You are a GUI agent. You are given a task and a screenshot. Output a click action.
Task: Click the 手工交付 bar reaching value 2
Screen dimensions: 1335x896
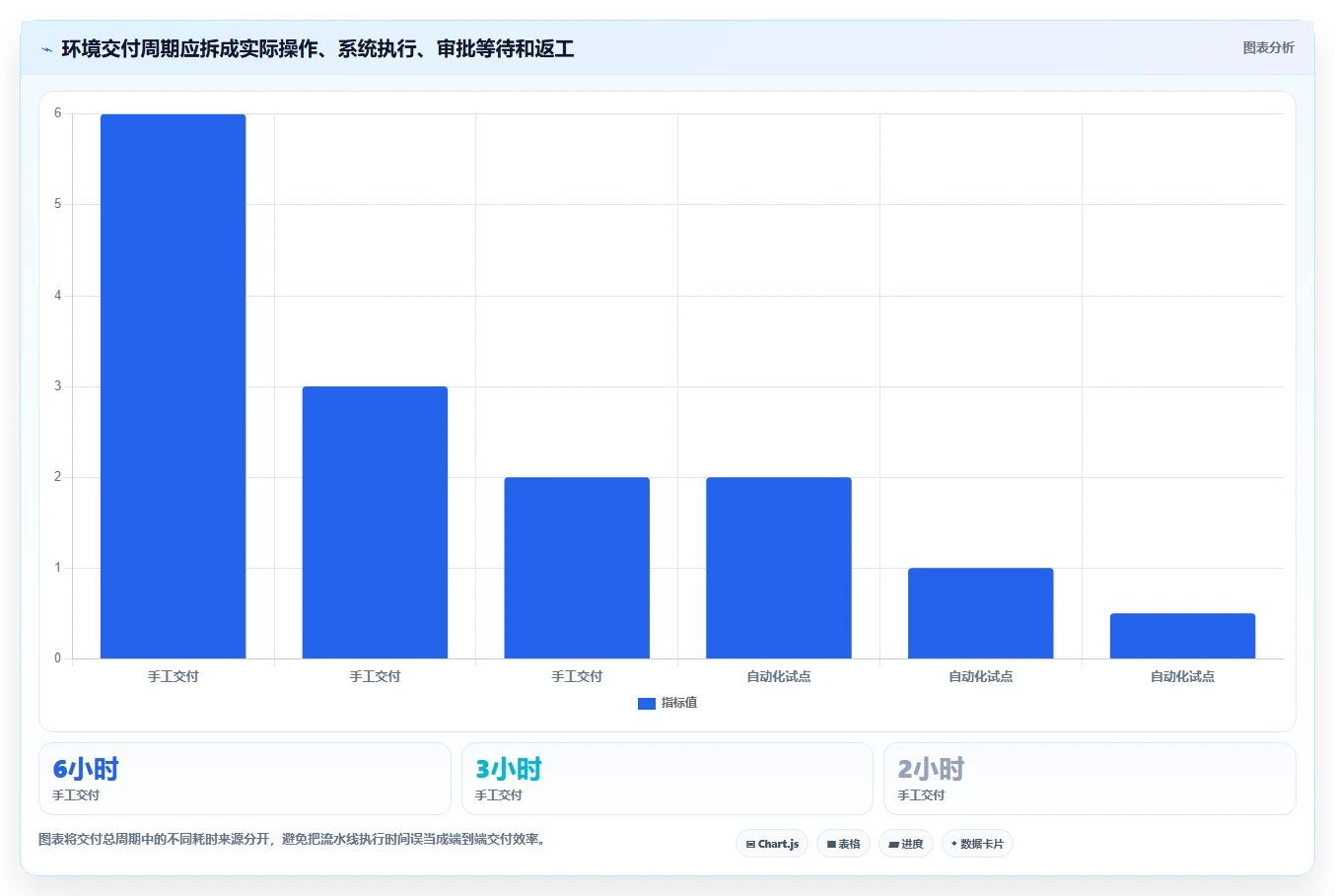(577, 568)
